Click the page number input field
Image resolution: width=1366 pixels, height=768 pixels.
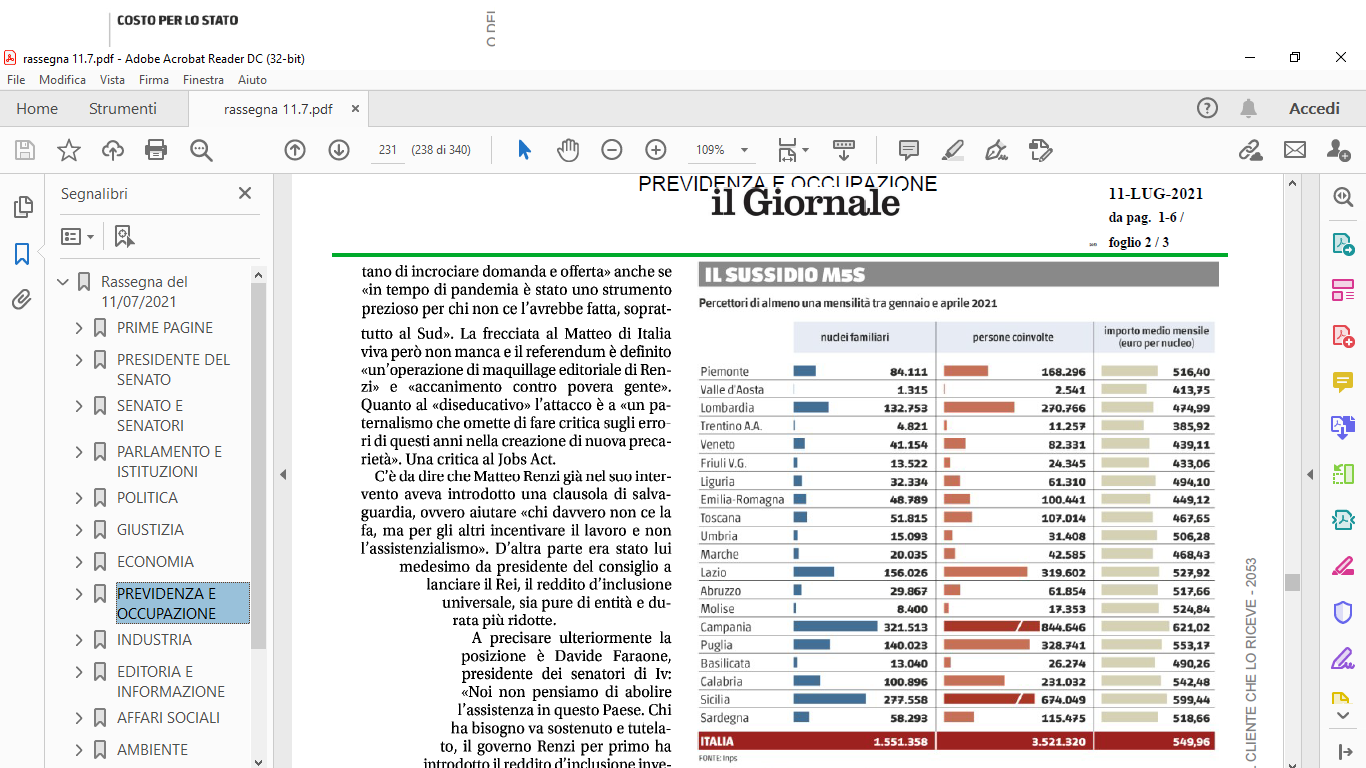coord(388,150)
